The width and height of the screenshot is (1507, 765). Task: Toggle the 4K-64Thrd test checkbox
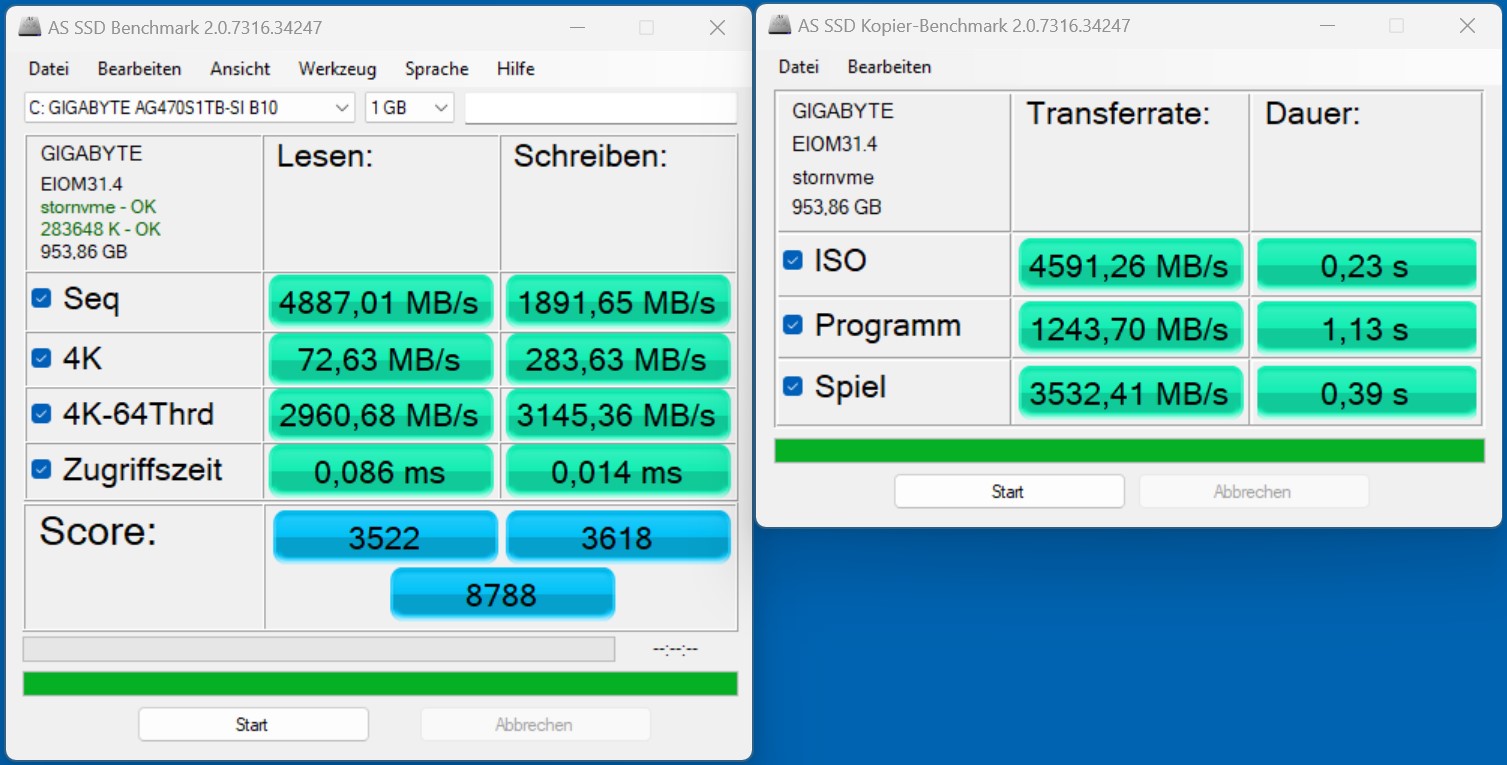pos(41,413)
